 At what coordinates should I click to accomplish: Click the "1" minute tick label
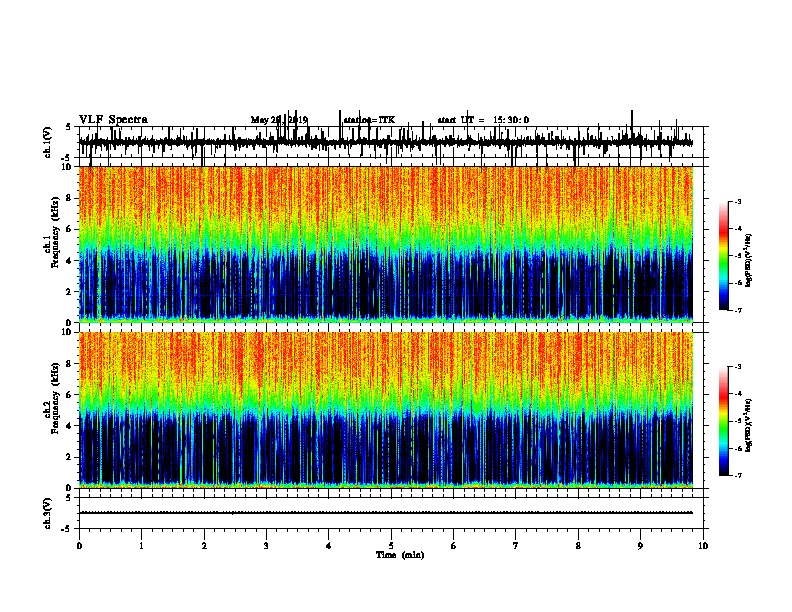141,546
